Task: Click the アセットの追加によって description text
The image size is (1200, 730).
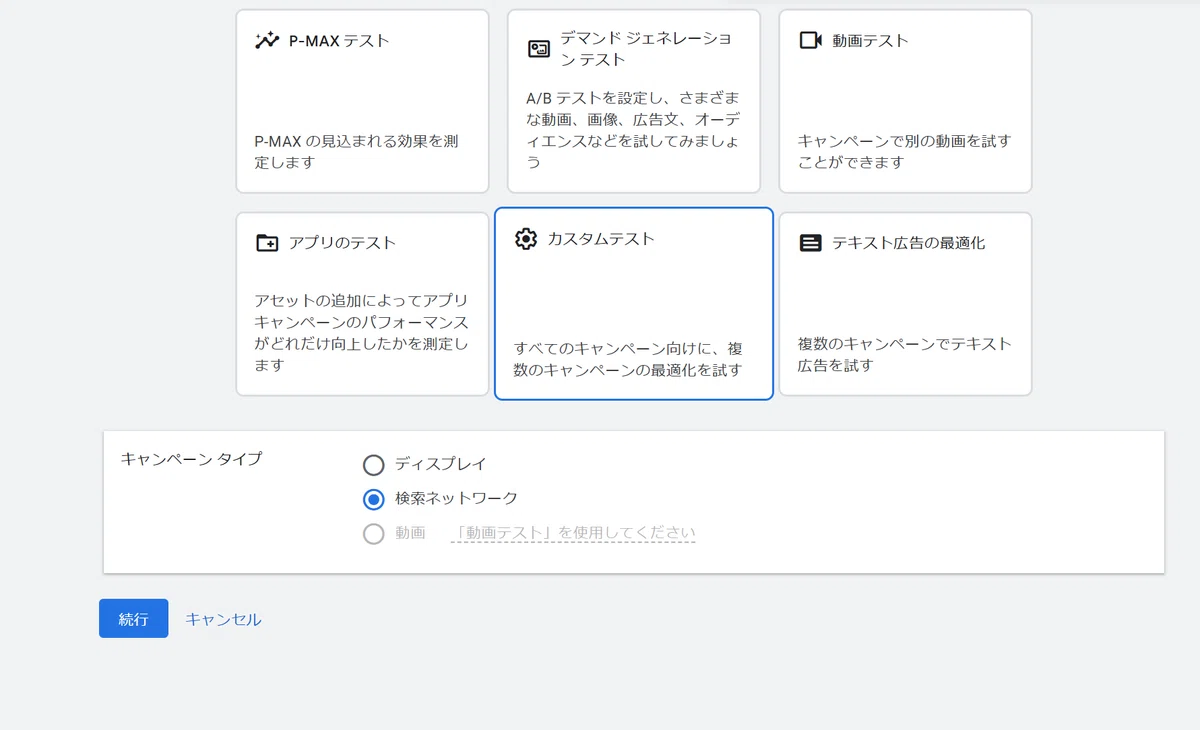Action: click(x=361, y=333)
